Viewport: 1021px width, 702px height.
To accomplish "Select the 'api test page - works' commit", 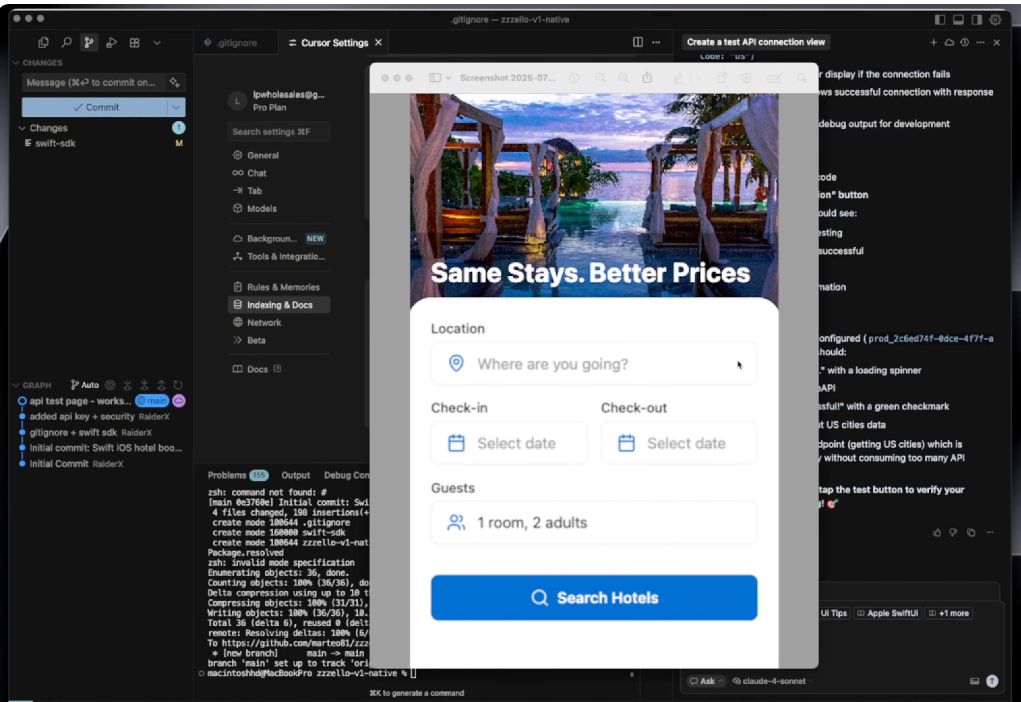I will click(80, 400).
